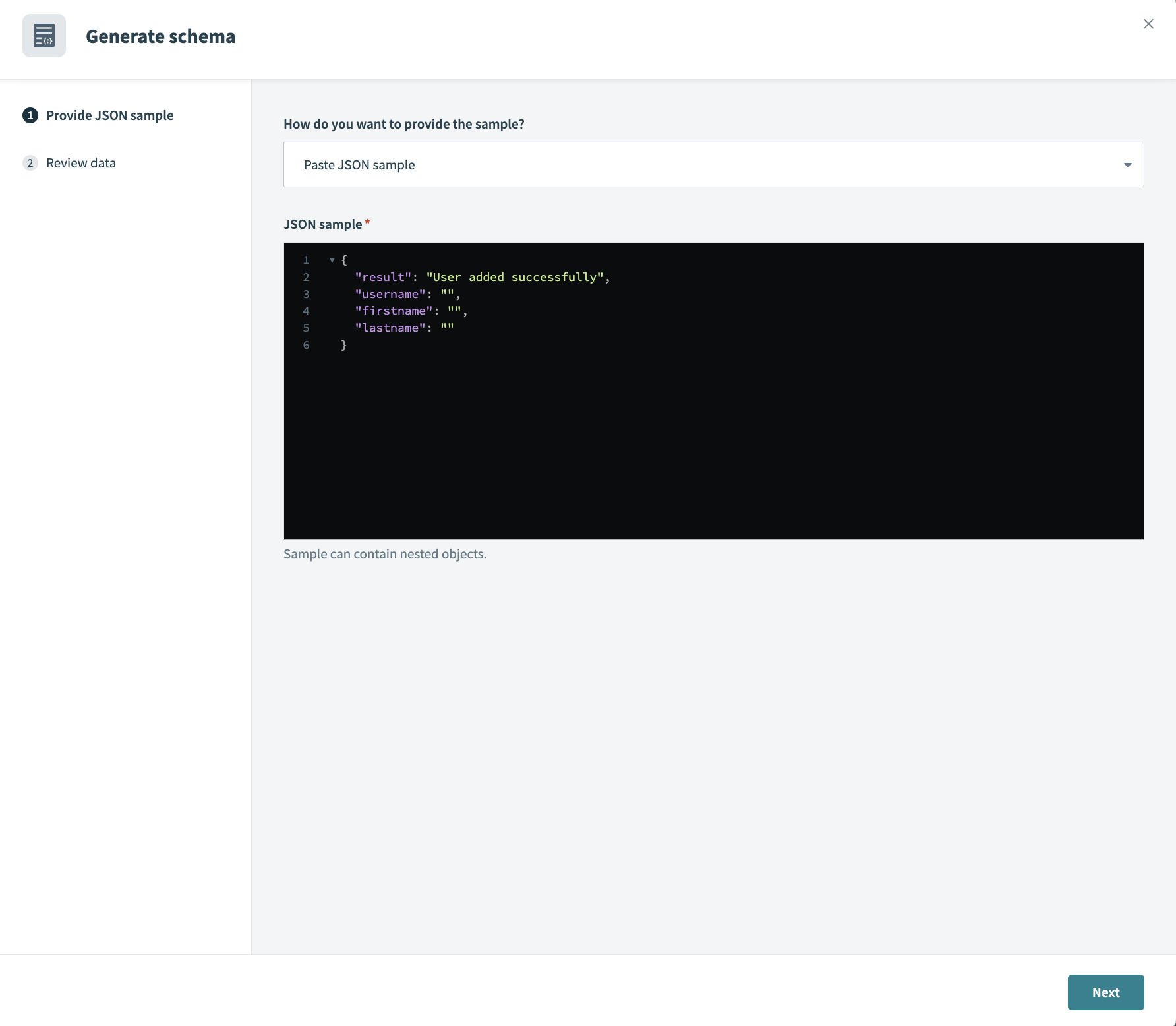
Task: Click the empty area of JSON editor
Action: pyautogui.click(x=712, y=448)
